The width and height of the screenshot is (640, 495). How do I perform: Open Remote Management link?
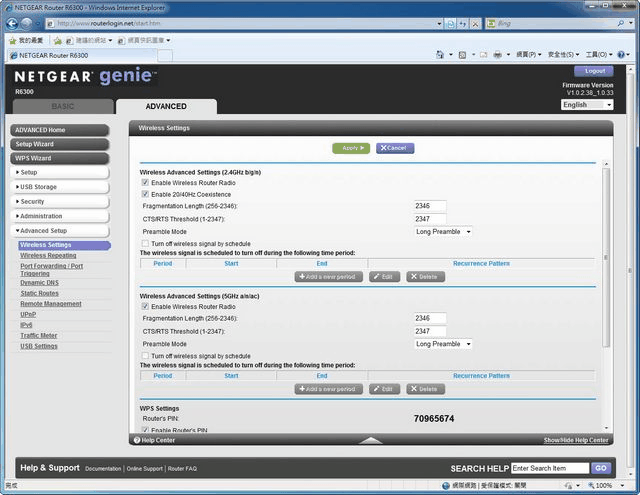tap(51, 304)
